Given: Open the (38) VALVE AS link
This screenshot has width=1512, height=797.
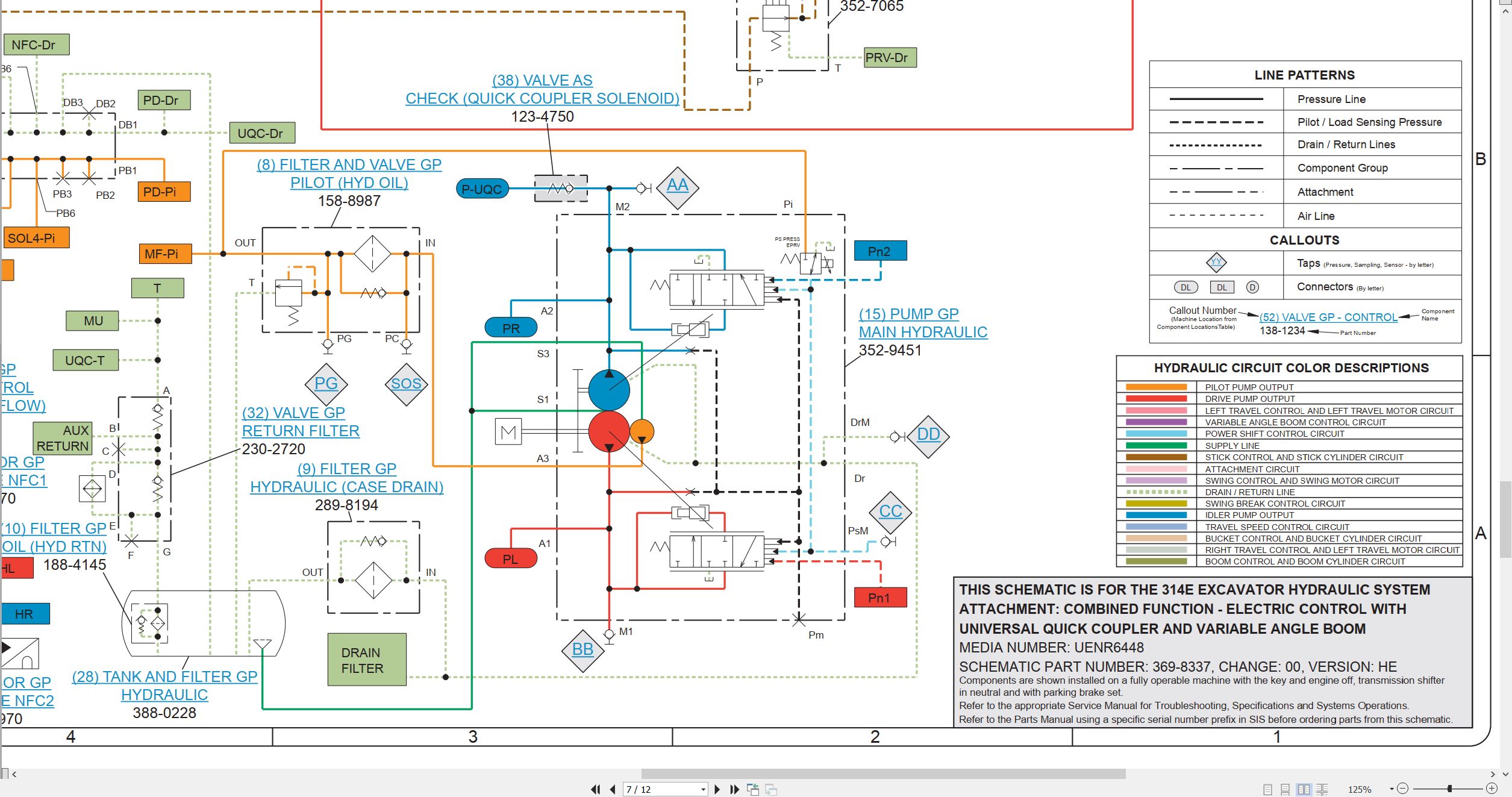Looking at the screenshot, I should point(542,81).
